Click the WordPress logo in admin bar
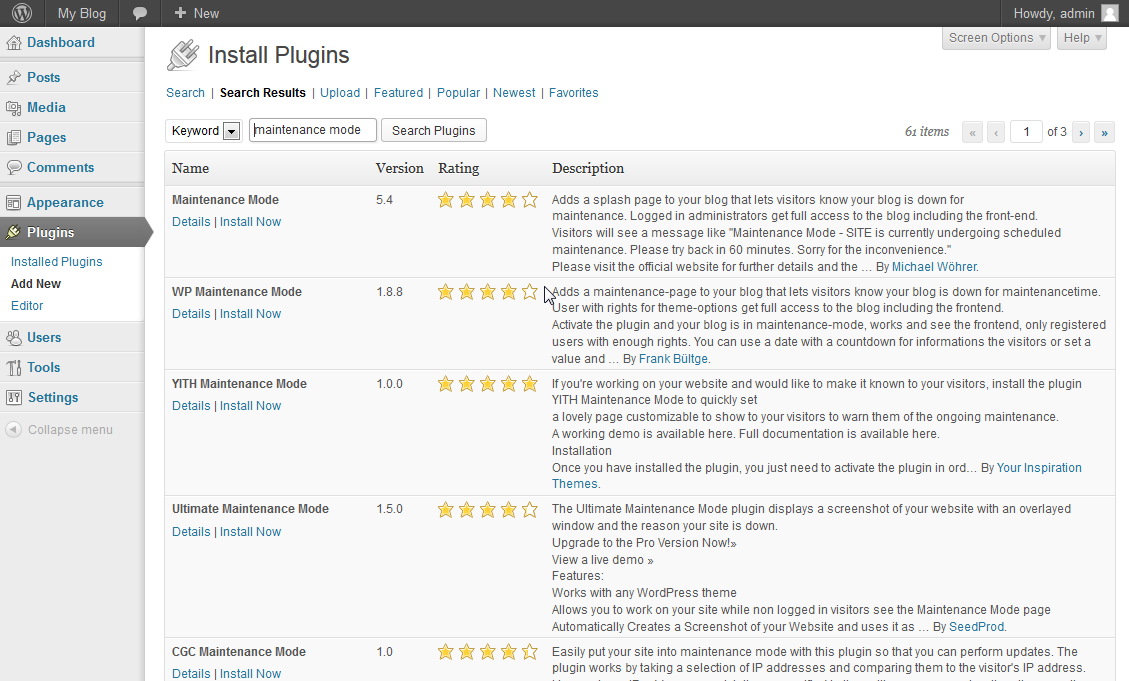Viewport: 1129px width, 681px height. pos(22,13)
